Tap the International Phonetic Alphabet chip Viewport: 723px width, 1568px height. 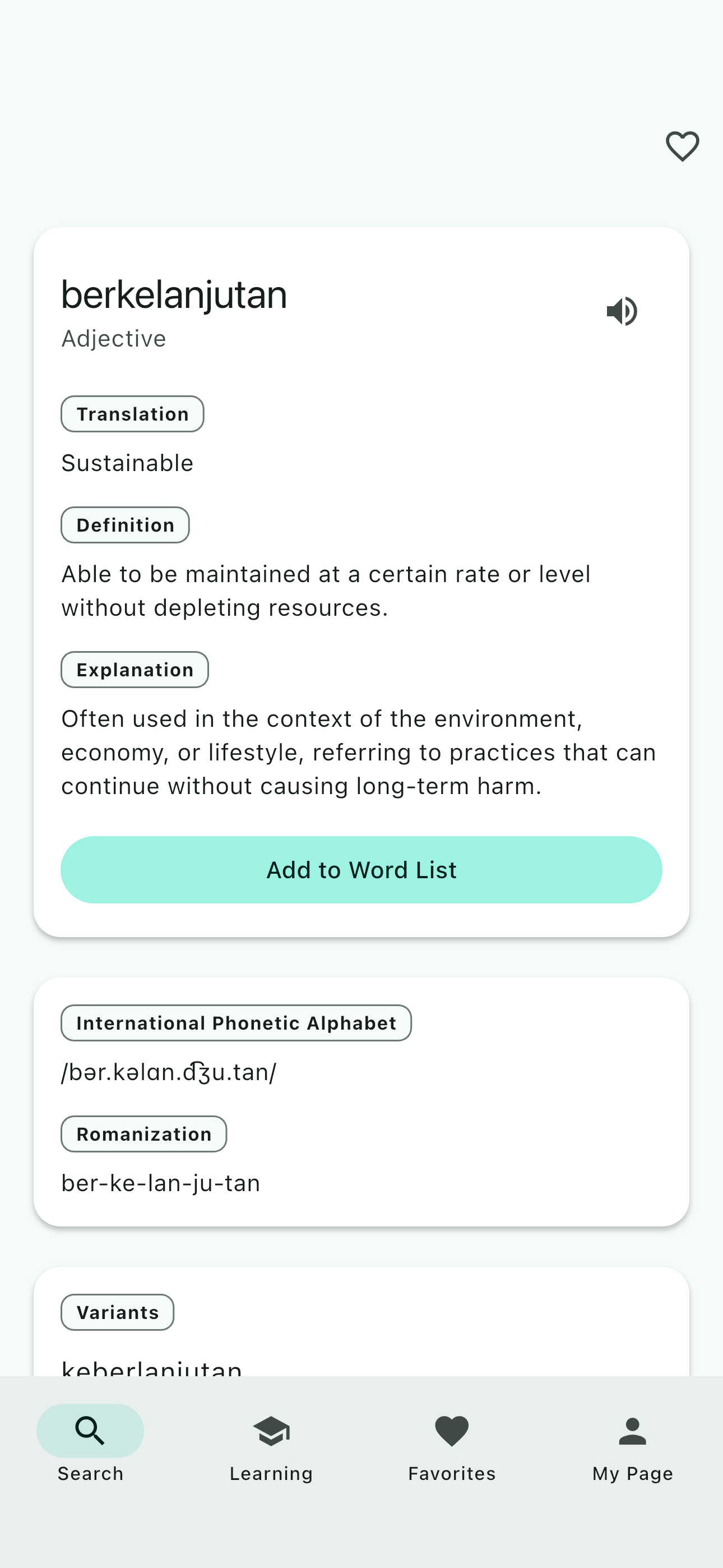coord(236,1022)
